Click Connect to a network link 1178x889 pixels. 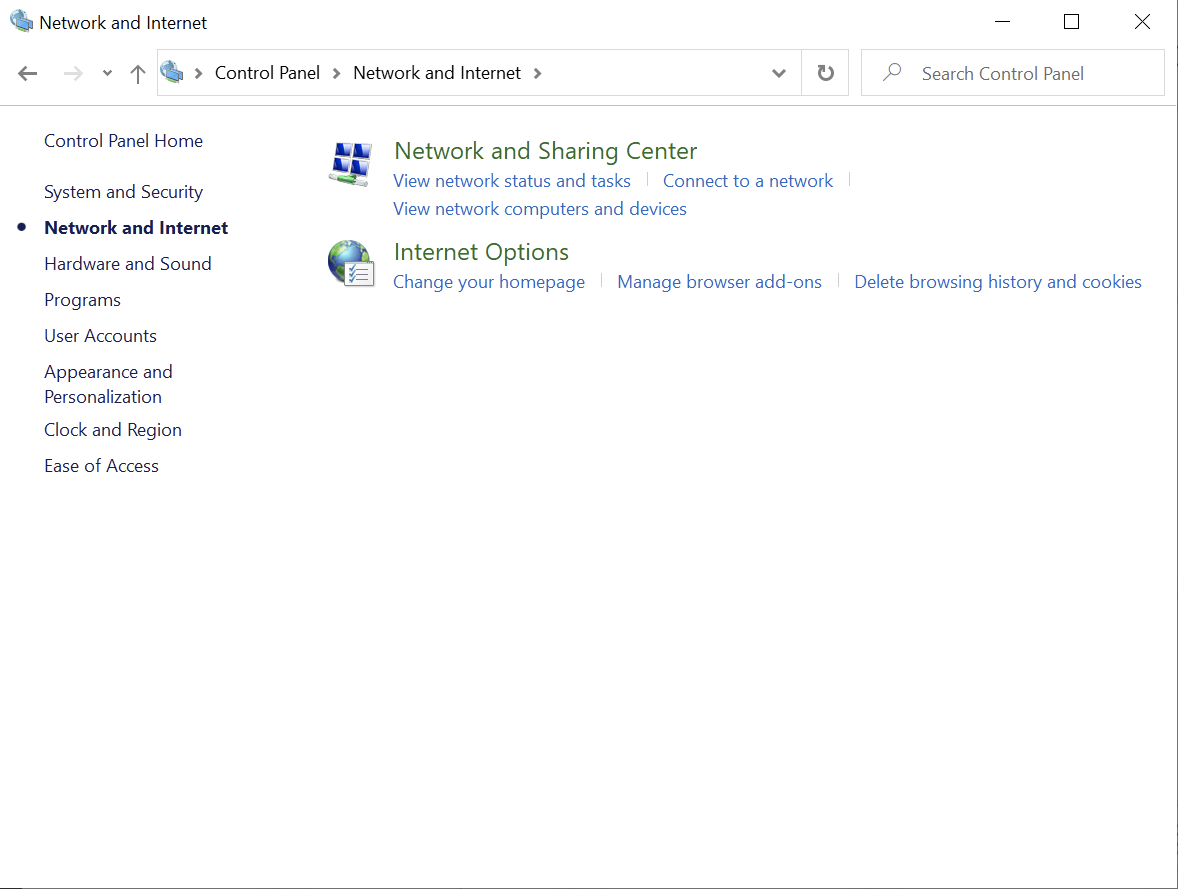coord(748,181)
